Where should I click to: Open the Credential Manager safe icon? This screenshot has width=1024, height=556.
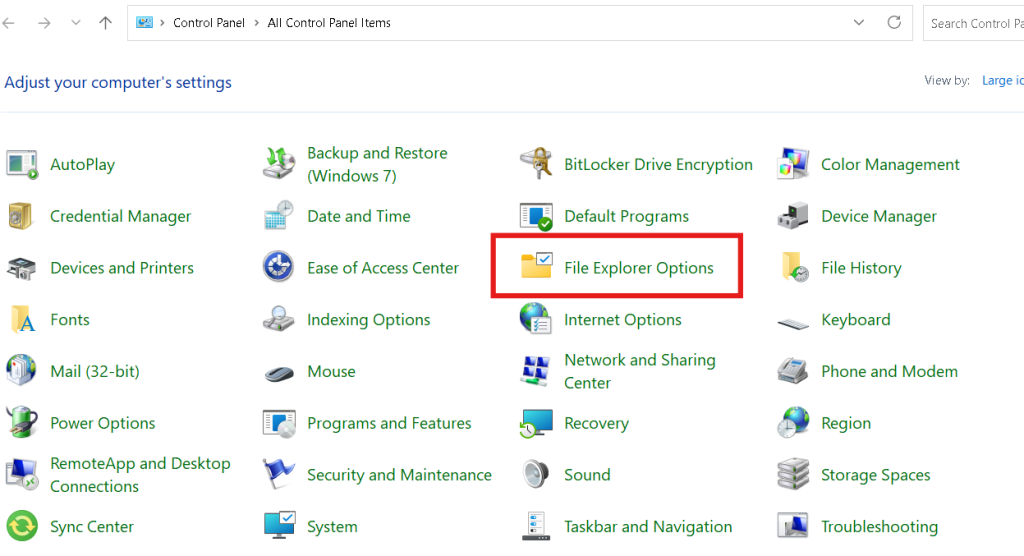(x=22, y=216)
